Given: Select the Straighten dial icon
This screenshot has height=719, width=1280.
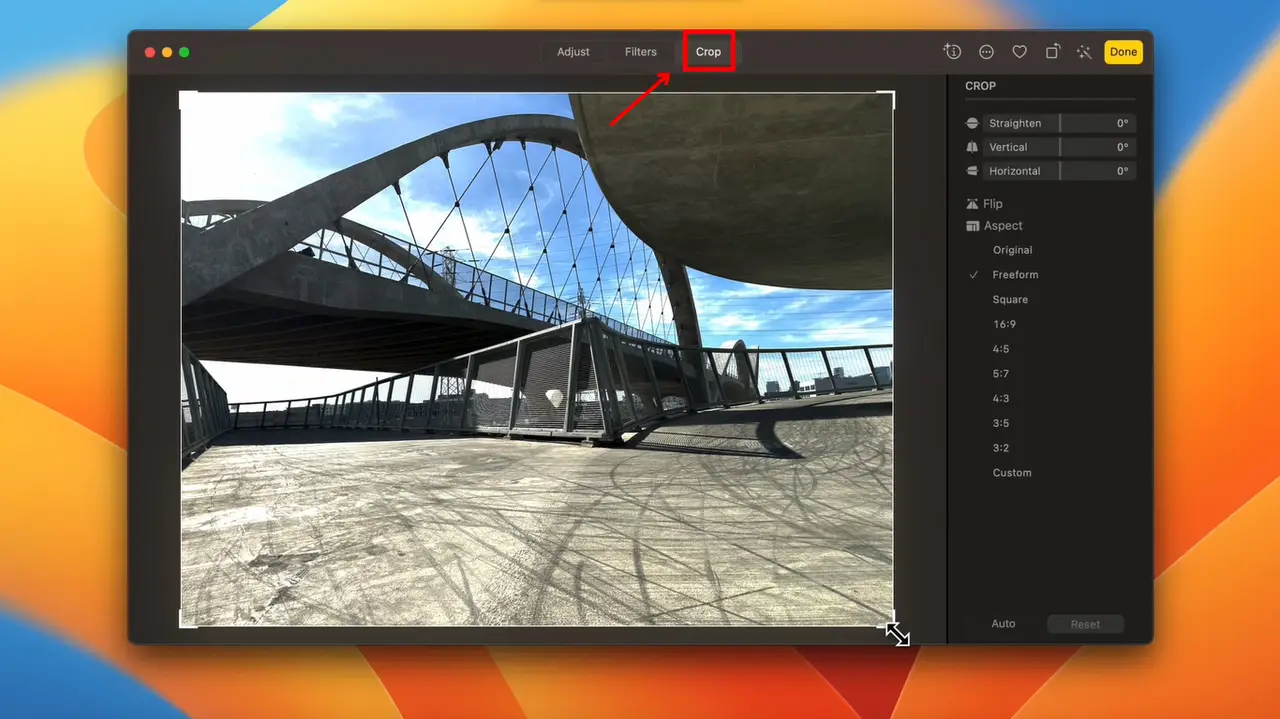Looking at the screenshot, I should (971, 122).
